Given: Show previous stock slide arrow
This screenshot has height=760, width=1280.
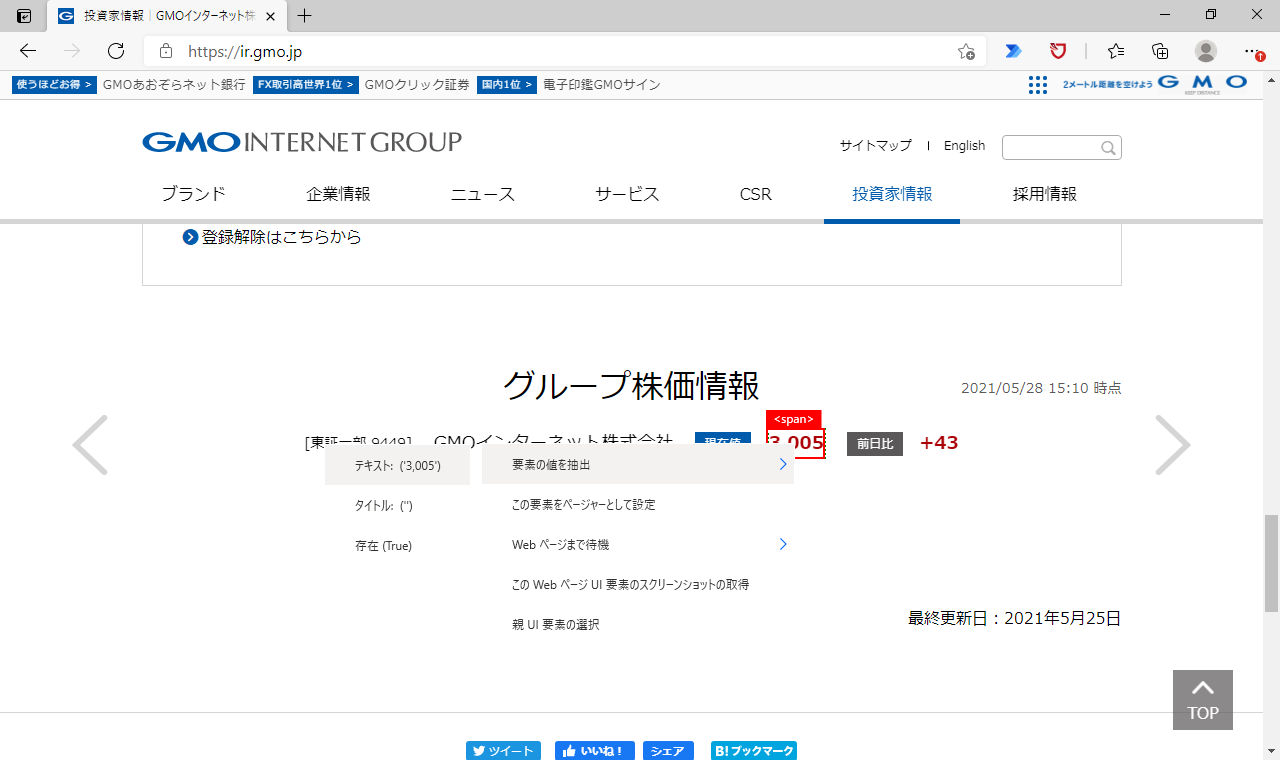Looking at the screenshot, I should pos(90,445).
